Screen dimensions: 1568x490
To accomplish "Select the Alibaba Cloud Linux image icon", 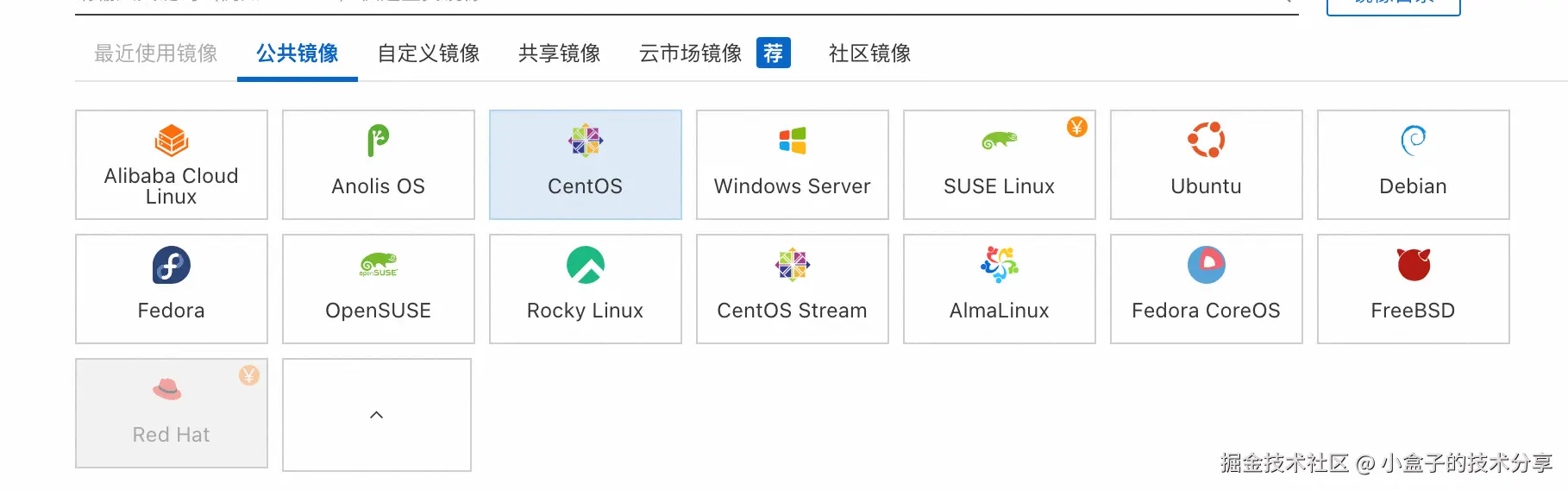I will [x=172, y=140].
